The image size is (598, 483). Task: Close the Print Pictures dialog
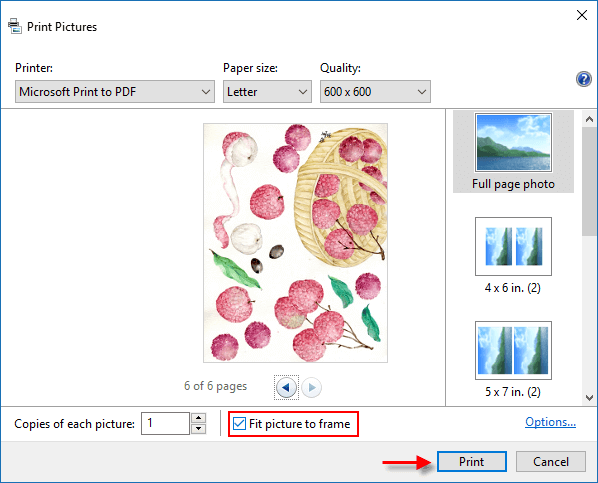tap(582, 15)
